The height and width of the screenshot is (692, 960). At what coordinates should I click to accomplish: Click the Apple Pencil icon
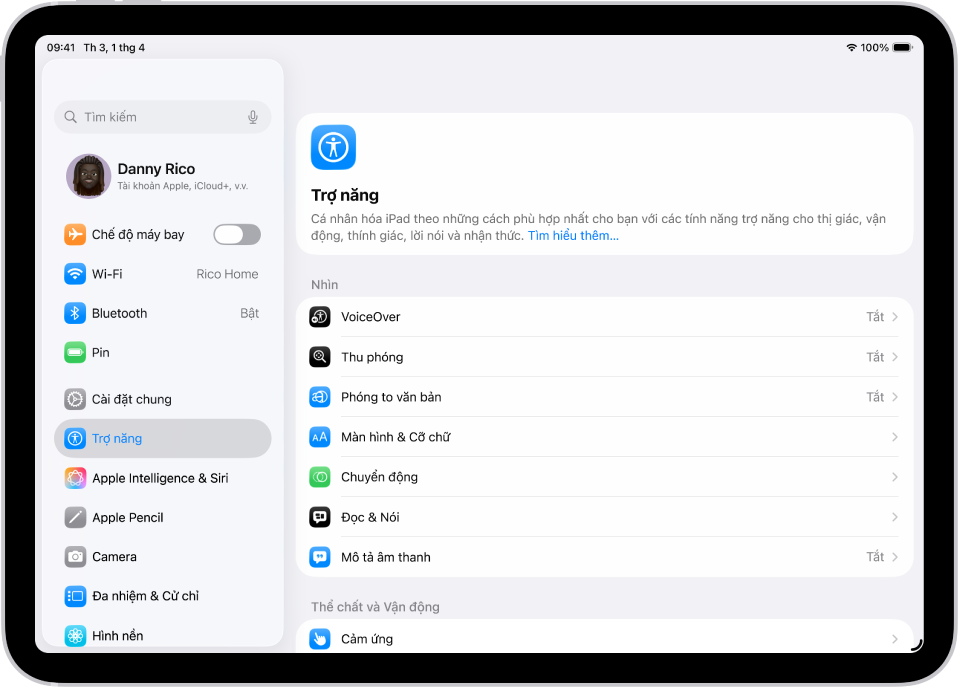pos(75,517)
